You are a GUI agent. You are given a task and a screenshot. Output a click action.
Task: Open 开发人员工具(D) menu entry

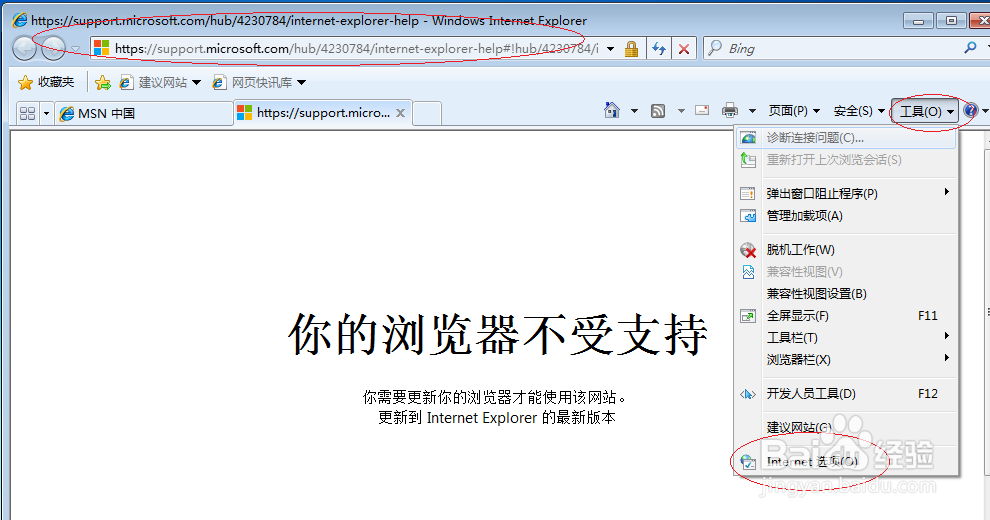tap(846, 394)
